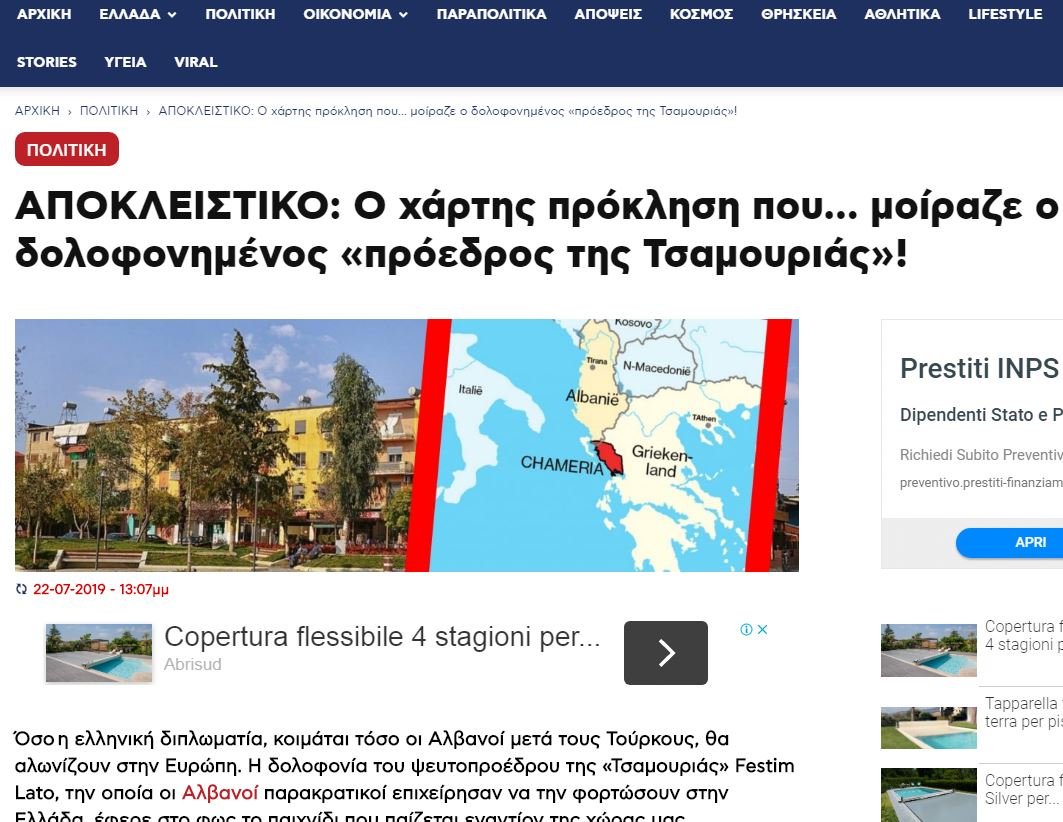
Task: Click the Chameria map article image
Action: click(x=406, y=445)
